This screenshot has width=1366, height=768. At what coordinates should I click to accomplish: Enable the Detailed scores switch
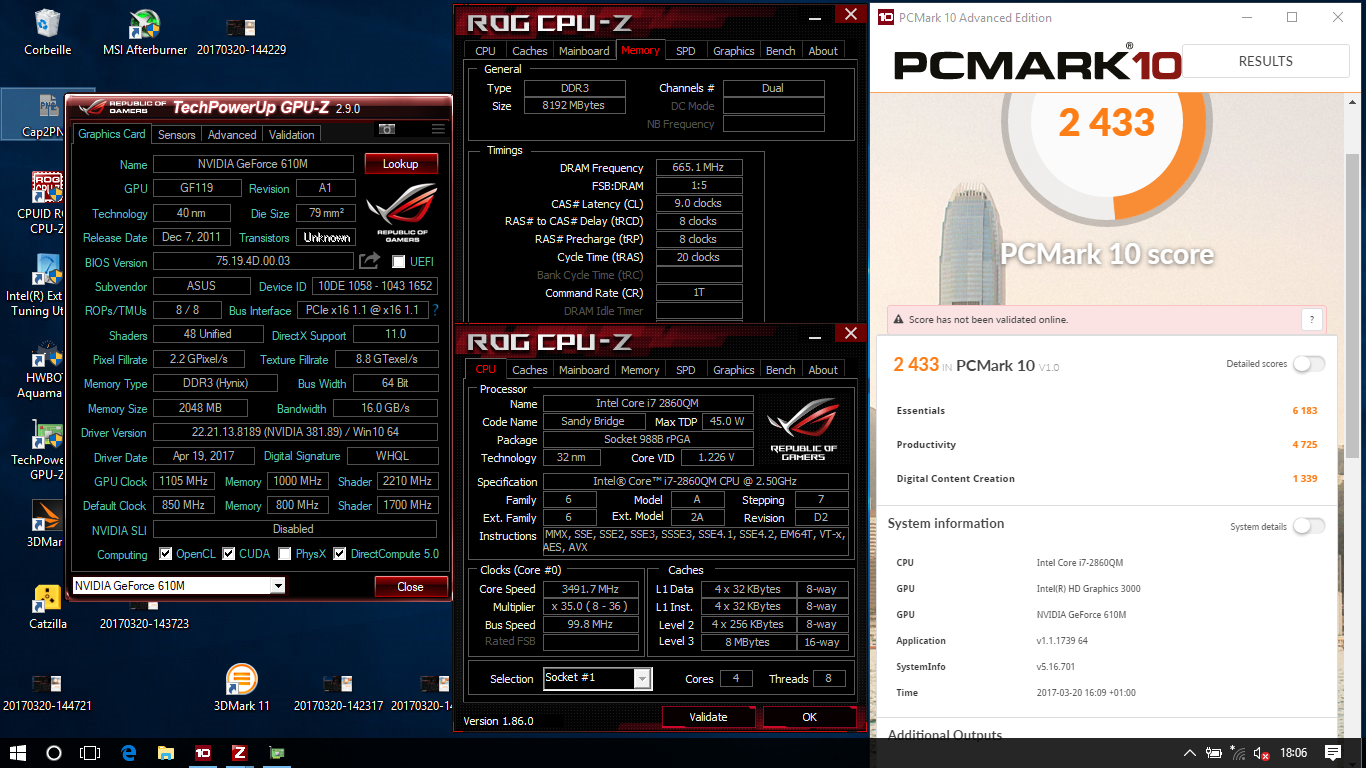coord(1309,364)
